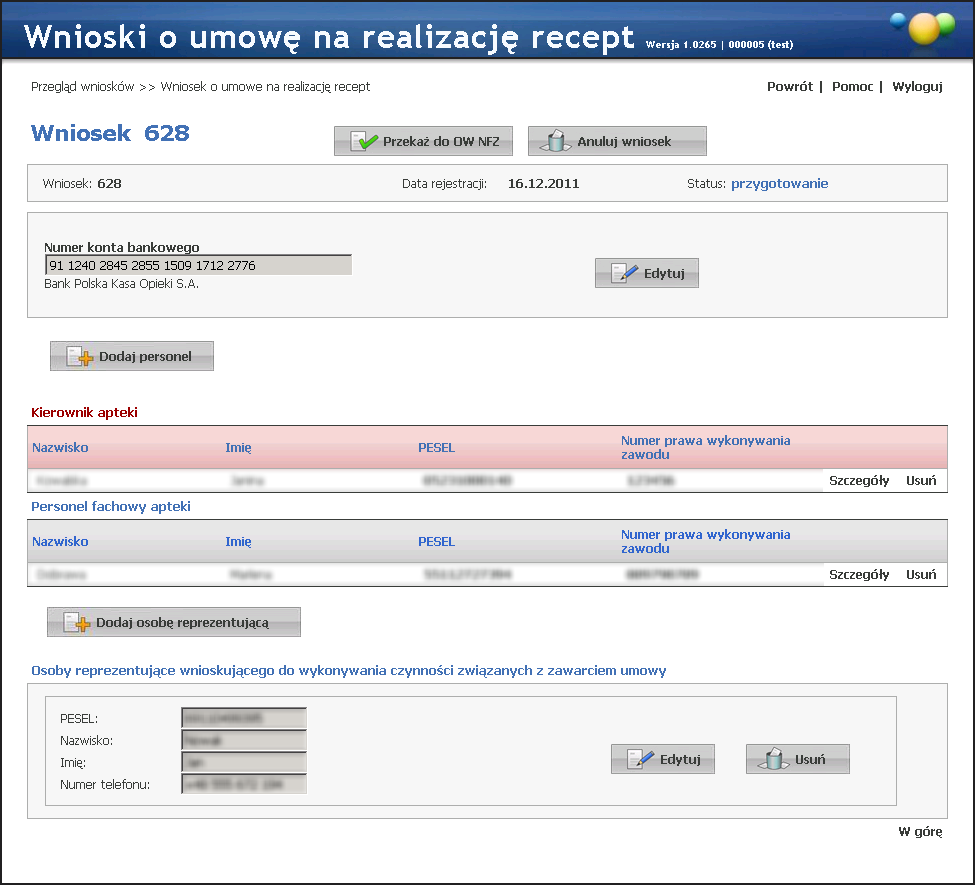Click the pencil icon on the representative Edytuj button
Viewport: 975px width, 885px height.
point(640,760)
